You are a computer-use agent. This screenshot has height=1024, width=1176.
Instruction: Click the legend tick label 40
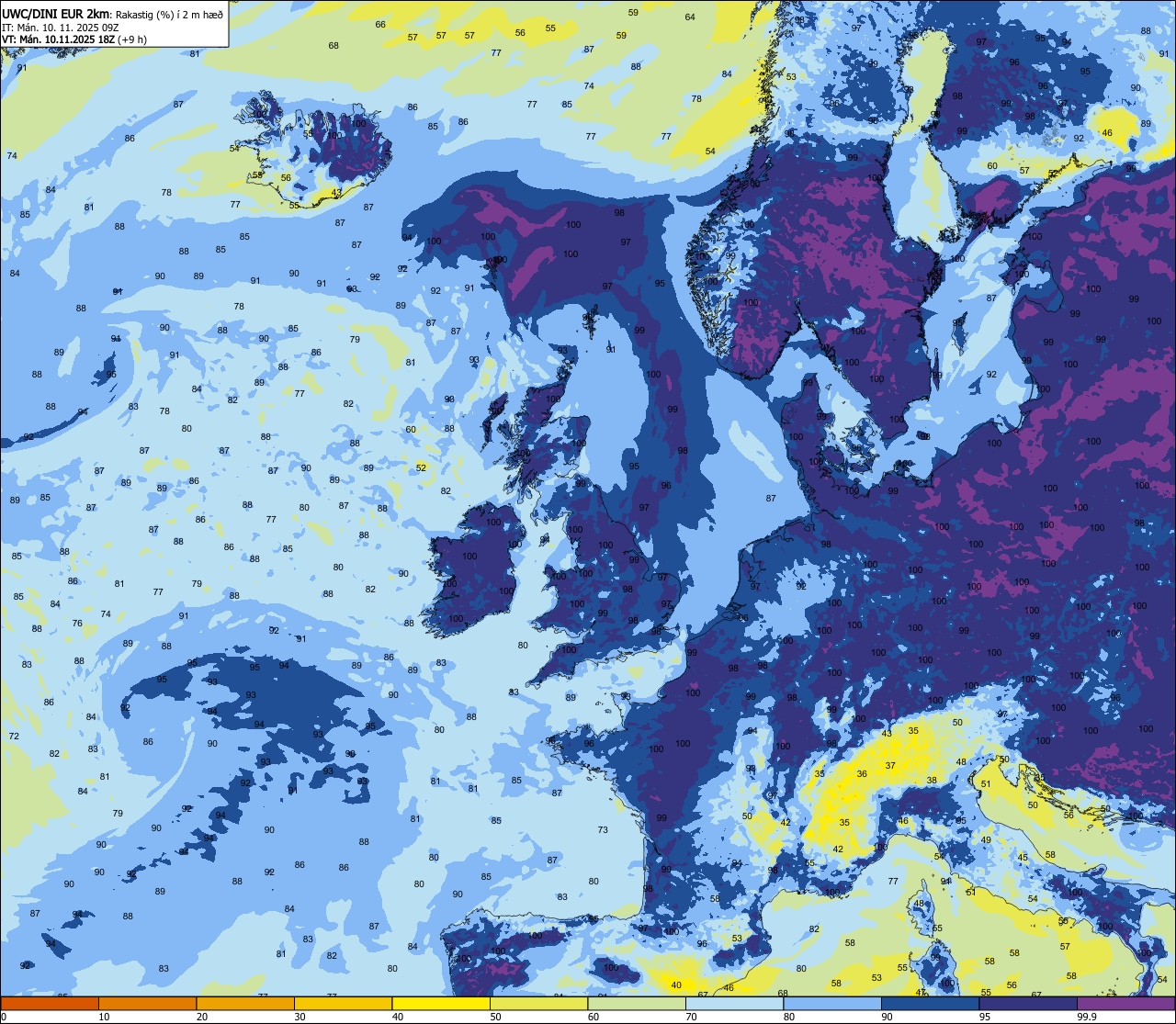398,1017
